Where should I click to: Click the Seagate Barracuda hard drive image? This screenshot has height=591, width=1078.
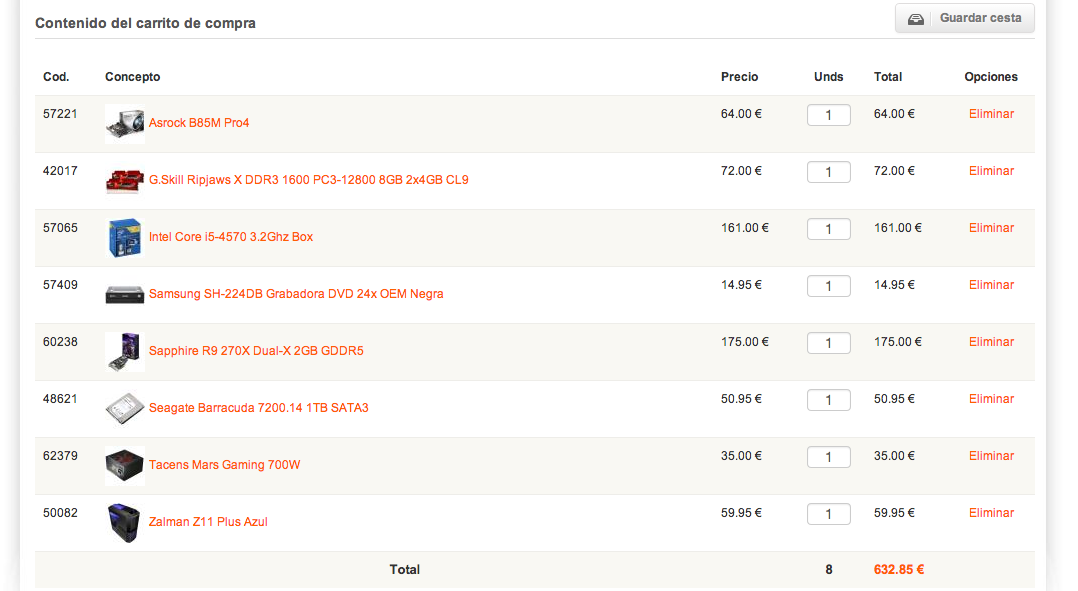124,408
